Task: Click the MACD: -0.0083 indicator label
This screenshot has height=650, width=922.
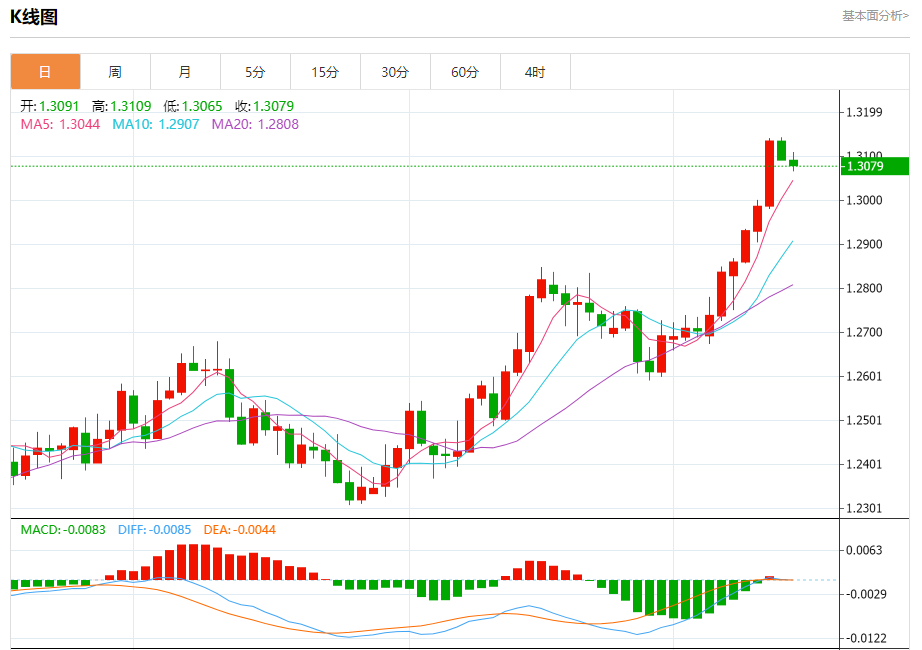Action: click(x=63, y=529)
